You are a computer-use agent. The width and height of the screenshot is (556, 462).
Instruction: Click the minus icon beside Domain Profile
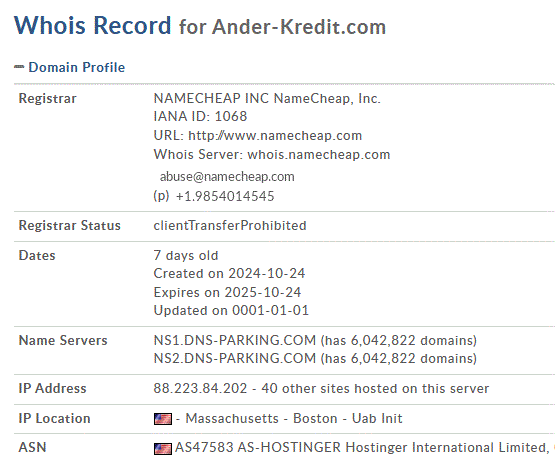click(19, 66)
